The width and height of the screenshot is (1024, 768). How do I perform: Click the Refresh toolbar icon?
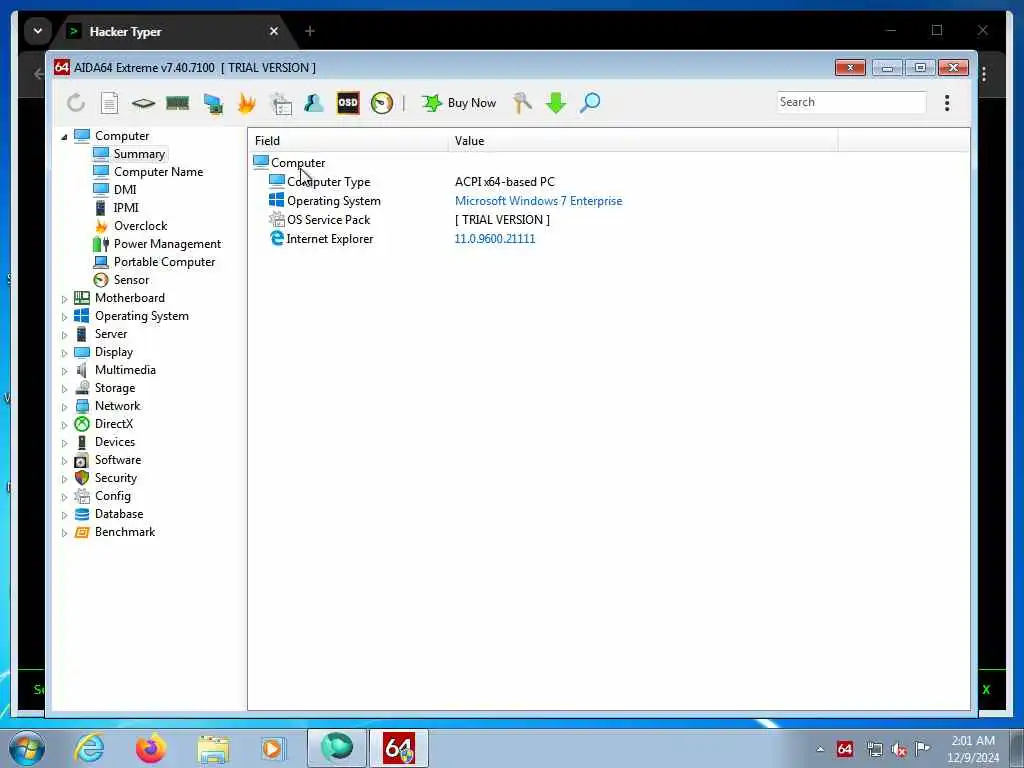coord(76,103)
